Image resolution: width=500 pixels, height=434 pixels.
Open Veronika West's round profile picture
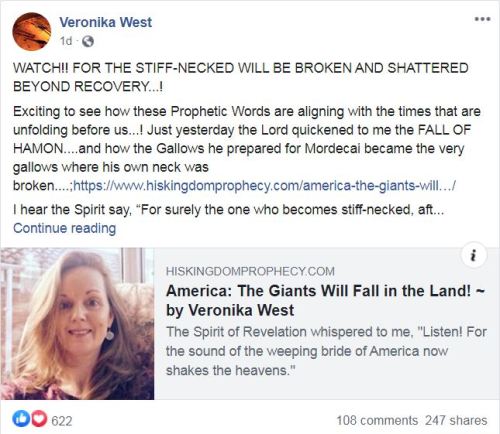(x=32, y=32)
